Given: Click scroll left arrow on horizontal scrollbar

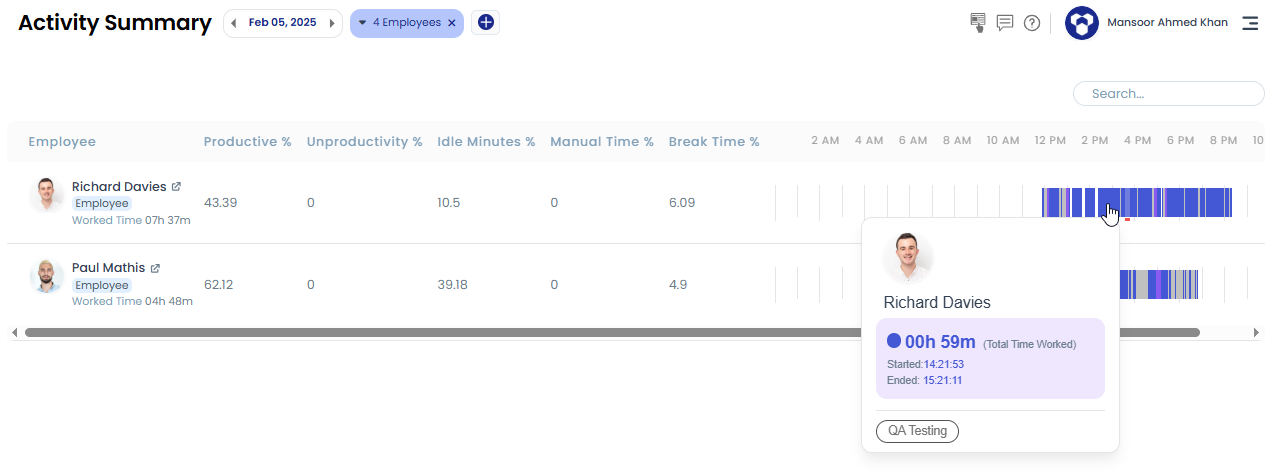Looking at the screenshot, I should click(x=14, y=332).
